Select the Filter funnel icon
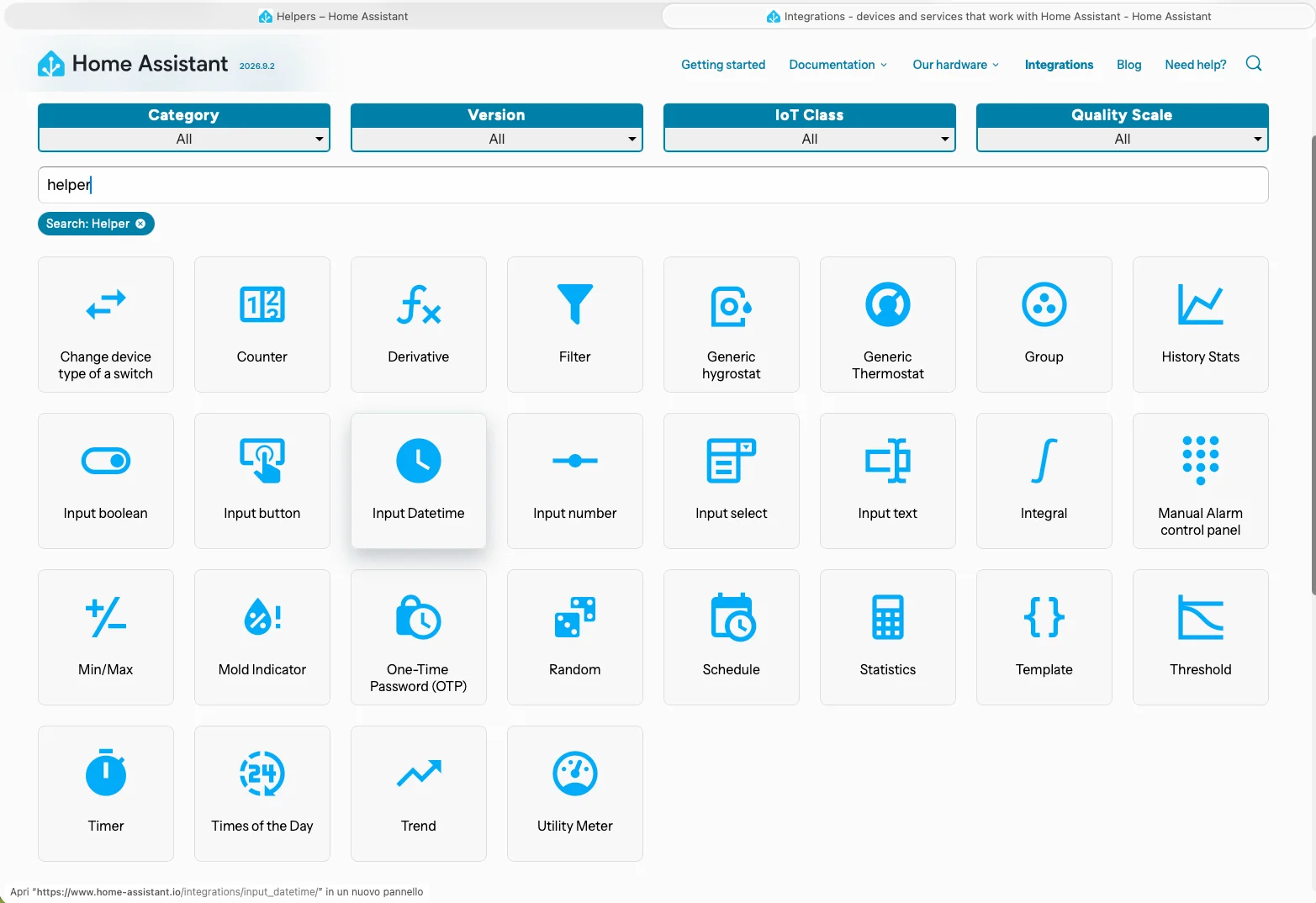Screen dimensions: 1316x903 pos(575,304)
